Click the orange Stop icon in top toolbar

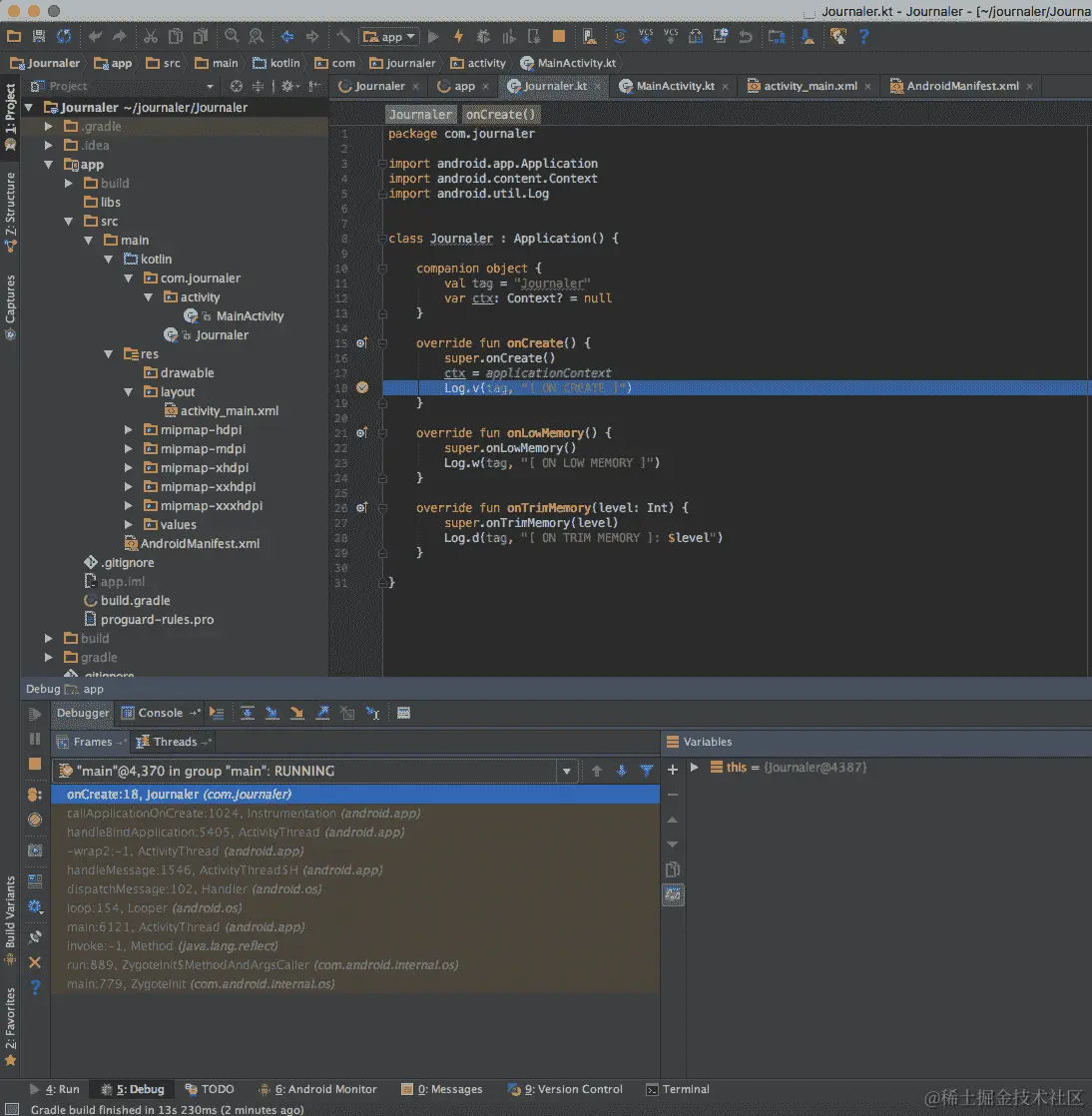(559, 36)
